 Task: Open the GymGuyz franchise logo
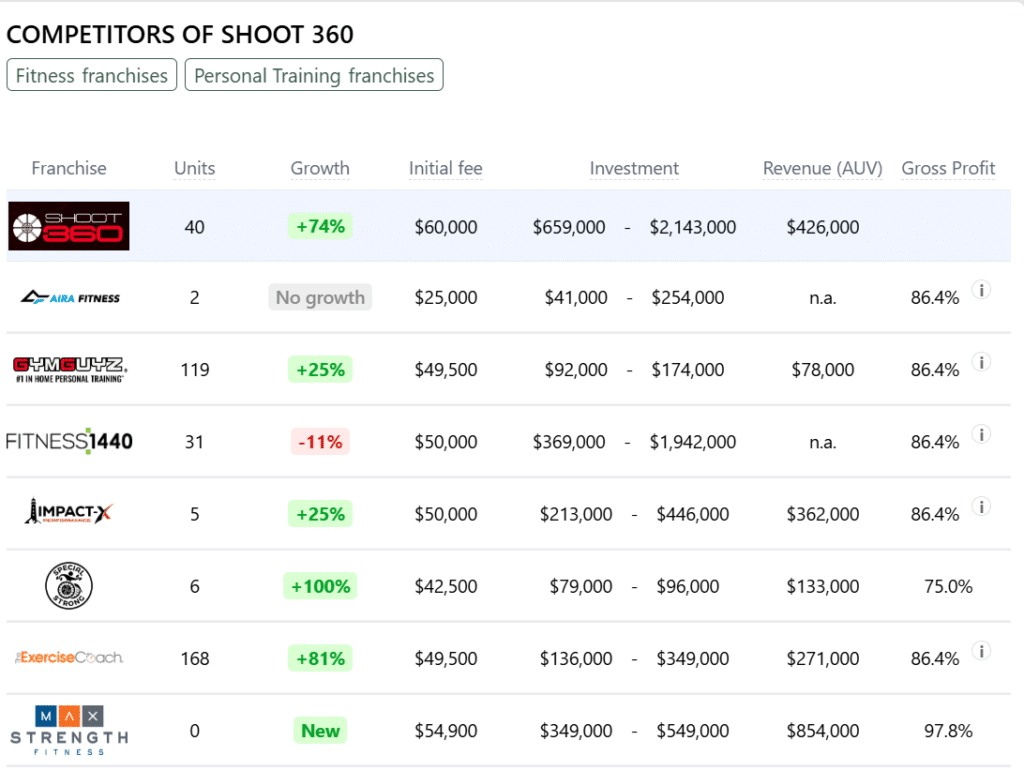coord(70,370)
